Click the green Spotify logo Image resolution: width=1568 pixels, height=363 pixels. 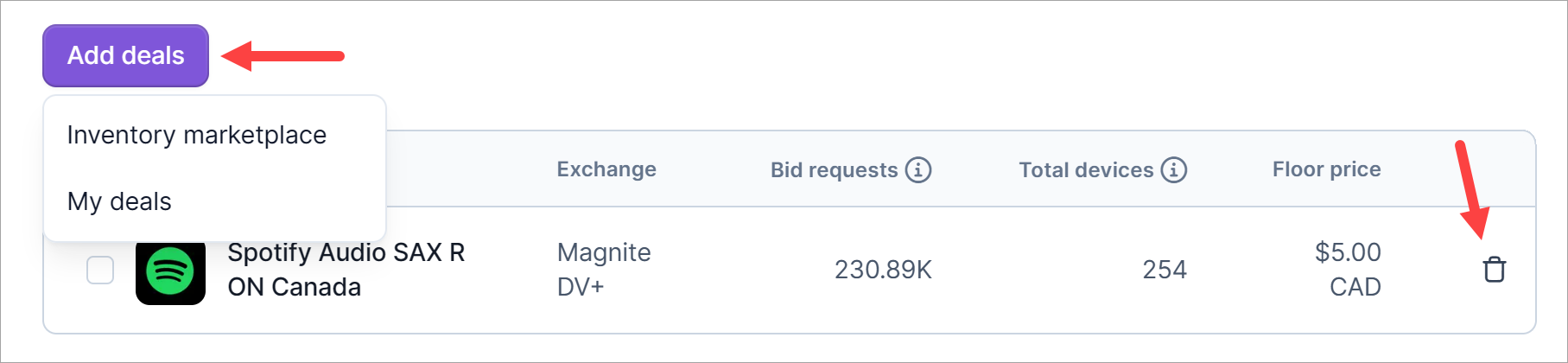point(170,271)
